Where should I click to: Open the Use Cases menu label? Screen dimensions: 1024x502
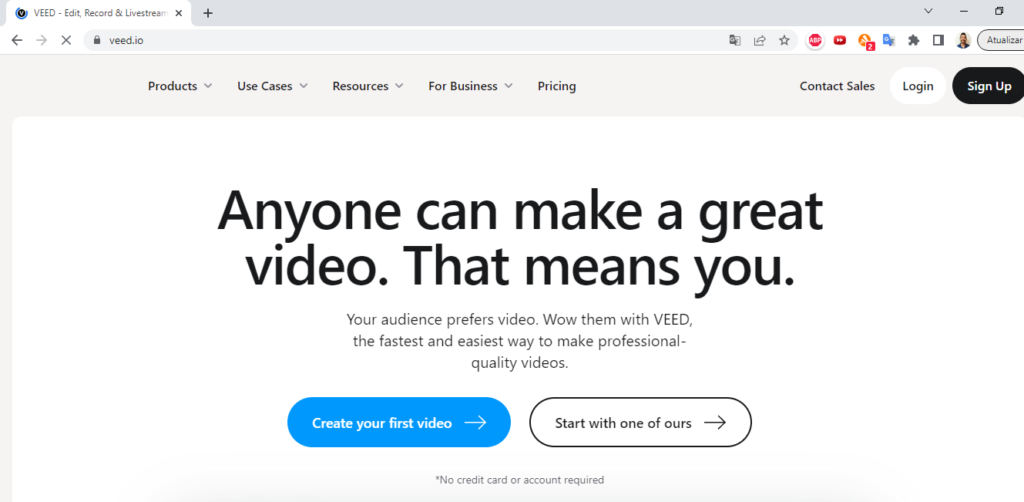coord(264,86)
